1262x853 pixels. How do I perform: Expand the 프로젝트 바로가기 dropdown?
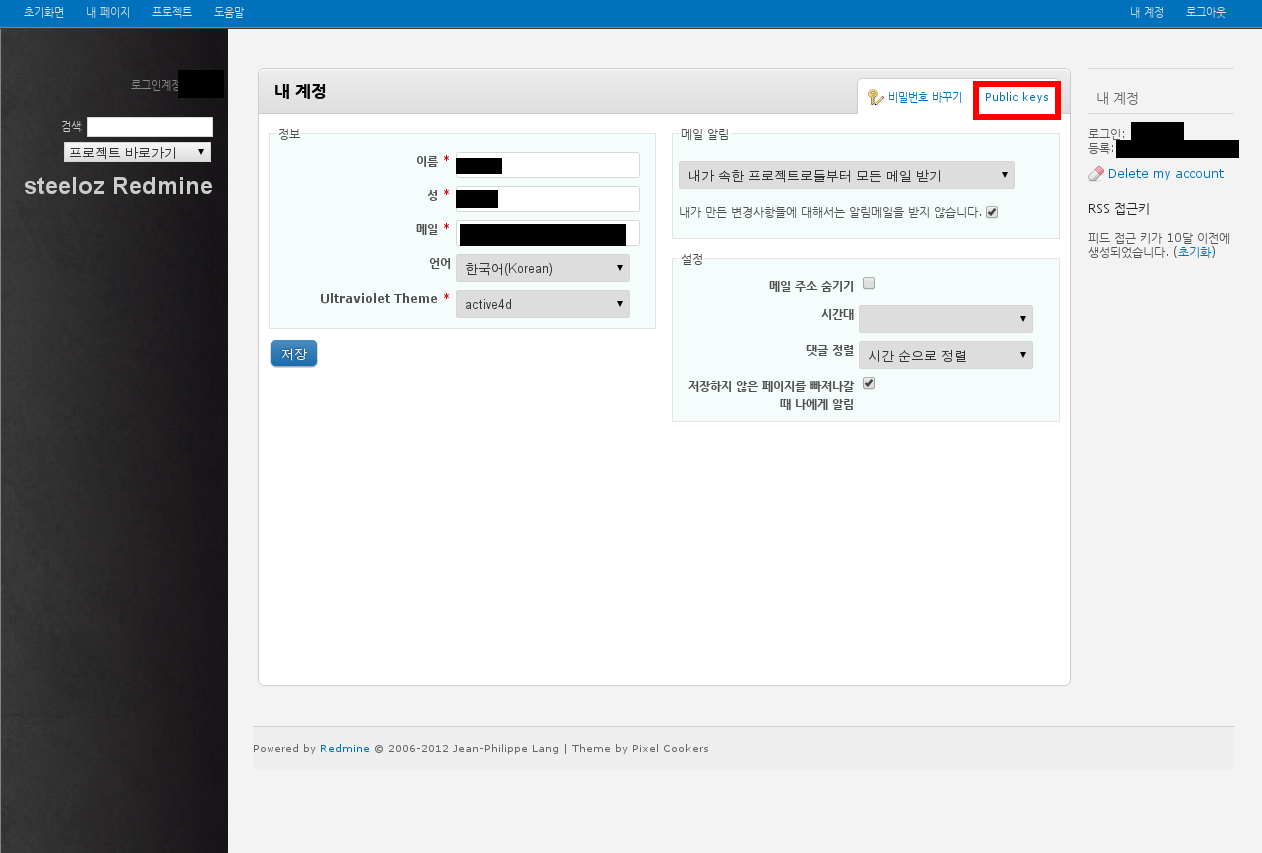137,152
